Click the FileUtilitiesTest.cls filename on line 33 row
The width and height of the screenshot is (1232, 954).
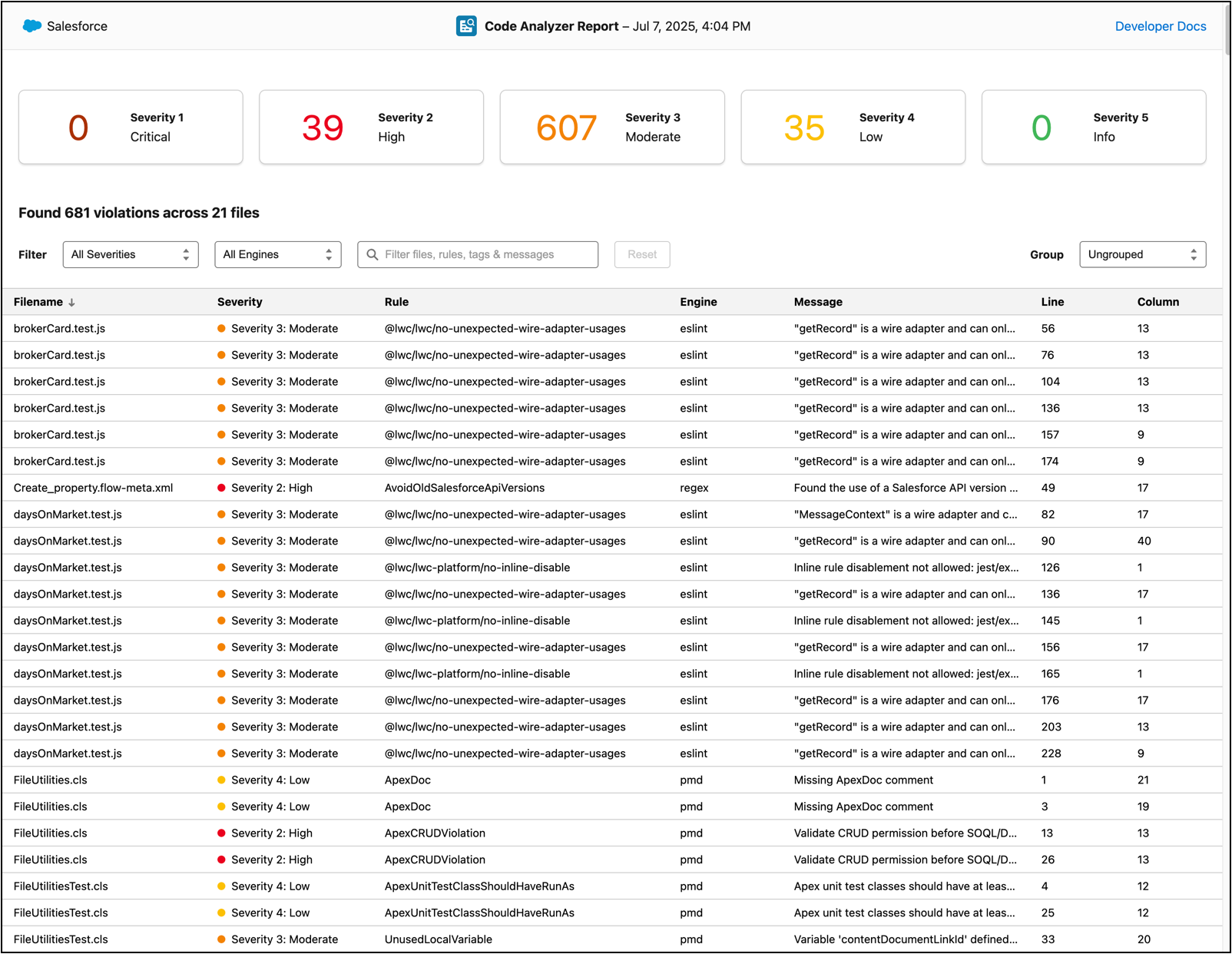pos(61,939)
